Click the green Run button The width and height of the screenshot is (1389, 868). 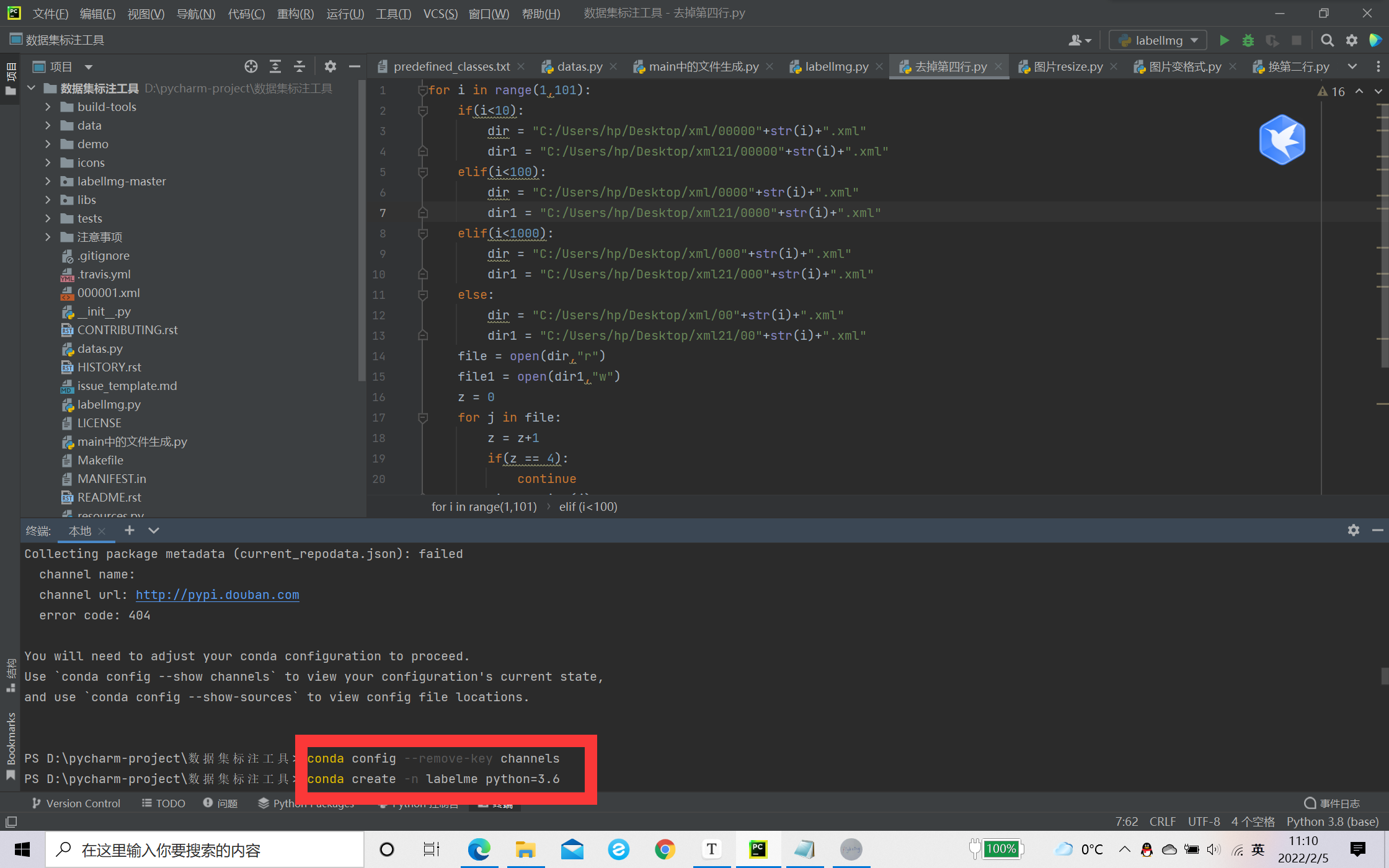pyautogui.click(x=1224, y=40)
